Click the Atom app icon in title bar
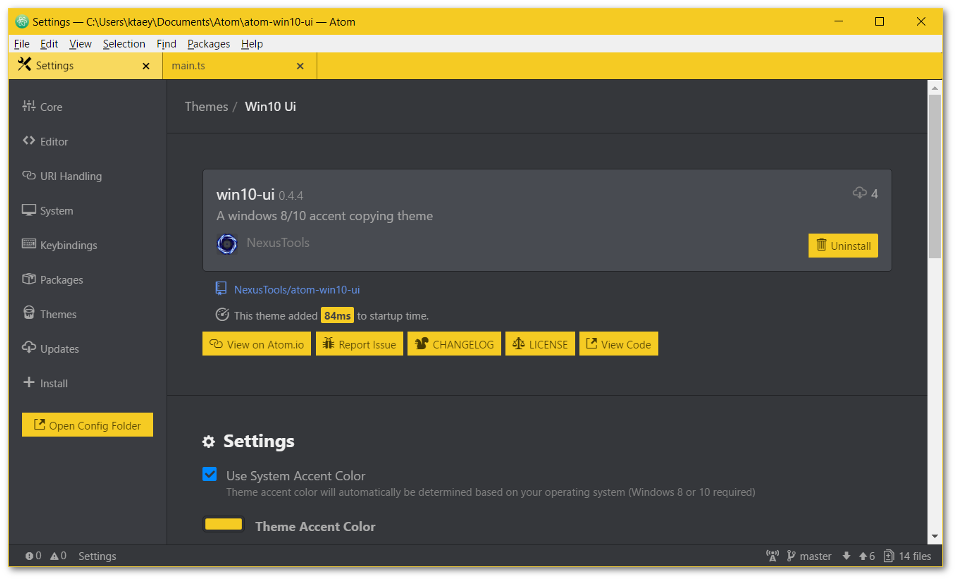The image size is (956, 580). tap(22, 22)
